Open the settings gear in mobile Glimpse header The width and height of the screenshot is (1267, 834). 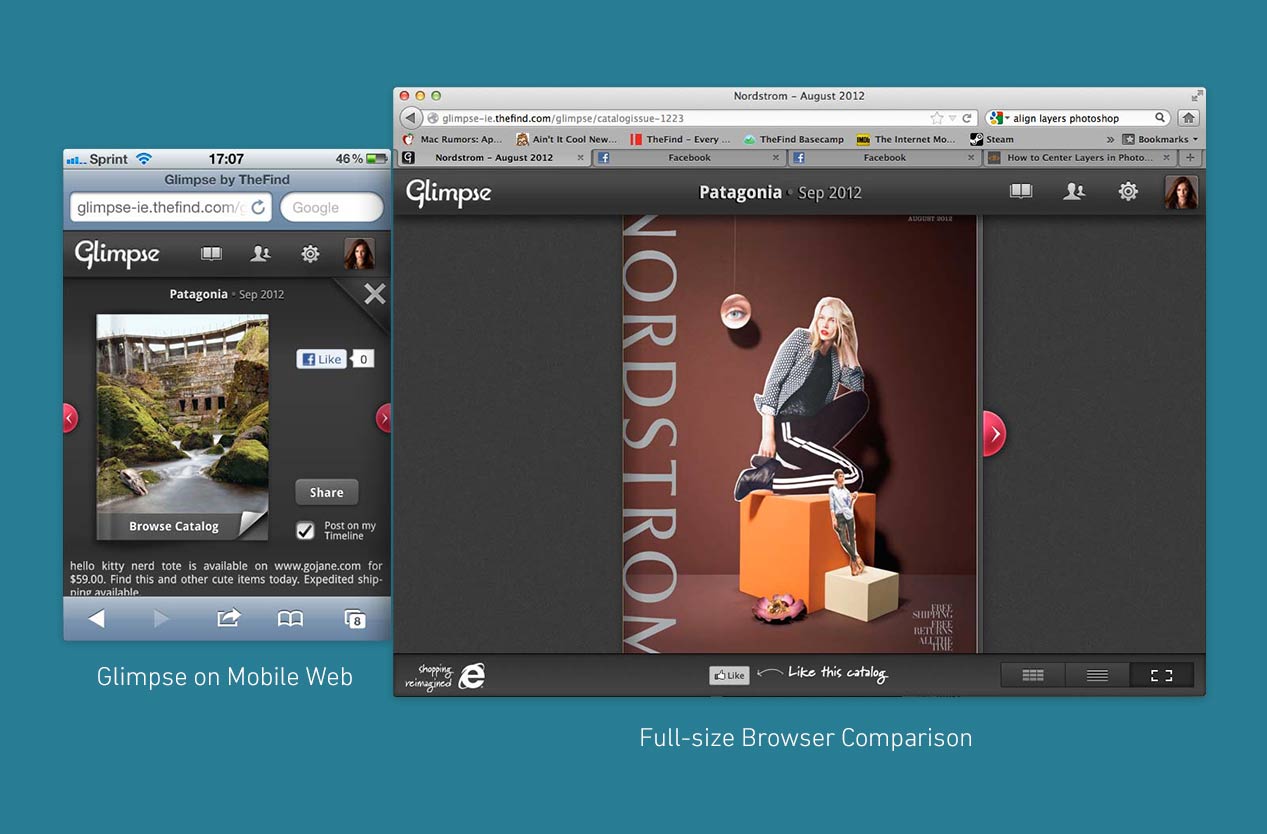click(310, 254)
